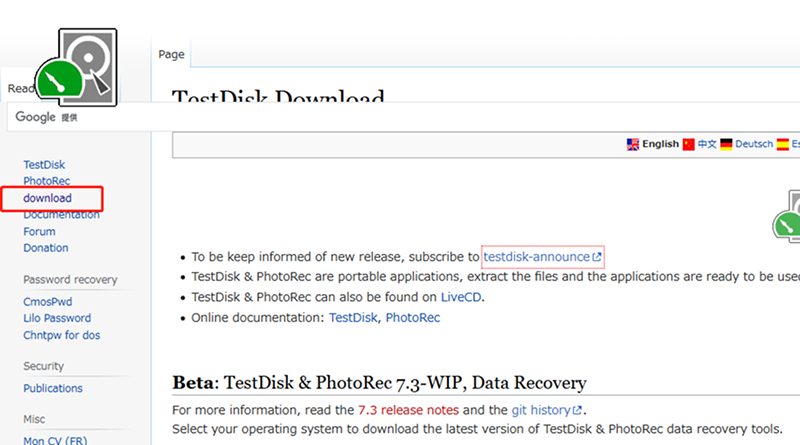The image size is (800, 445).
Task: Click the TestDisk Download page title
Action: coord(278,95)
